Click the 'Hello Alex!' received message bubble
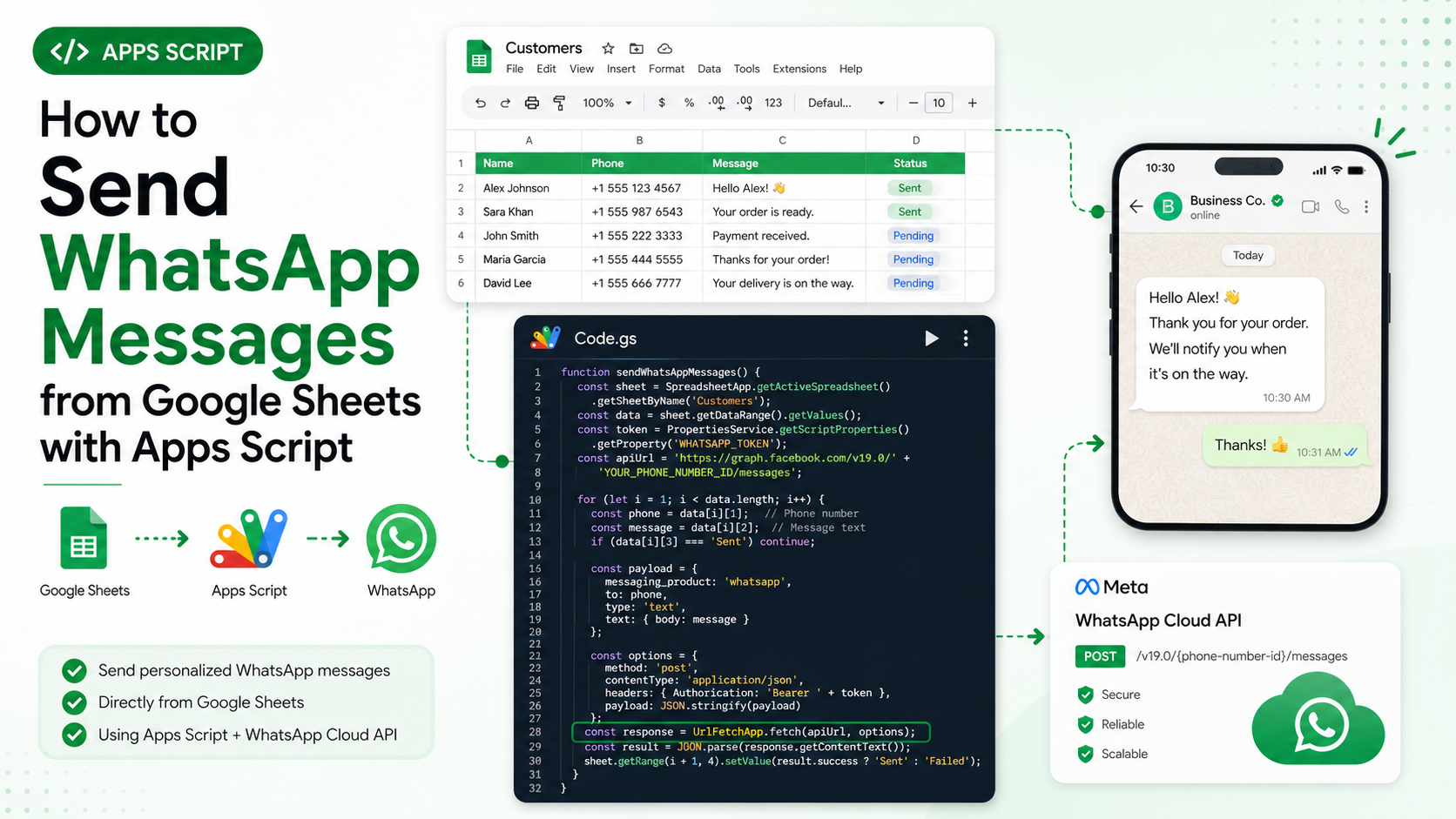 tap(1229, 345)
